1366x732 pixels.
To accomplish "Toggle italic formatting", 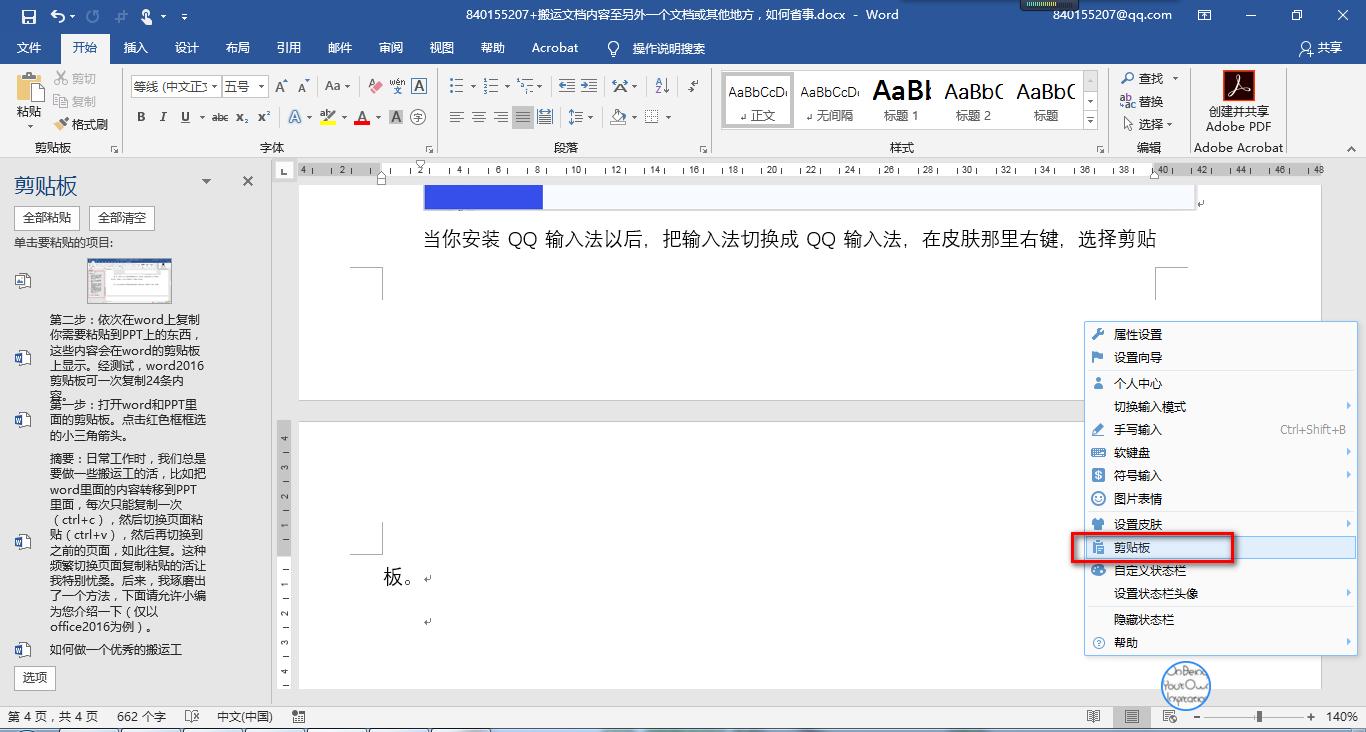I will coord(163,117).
